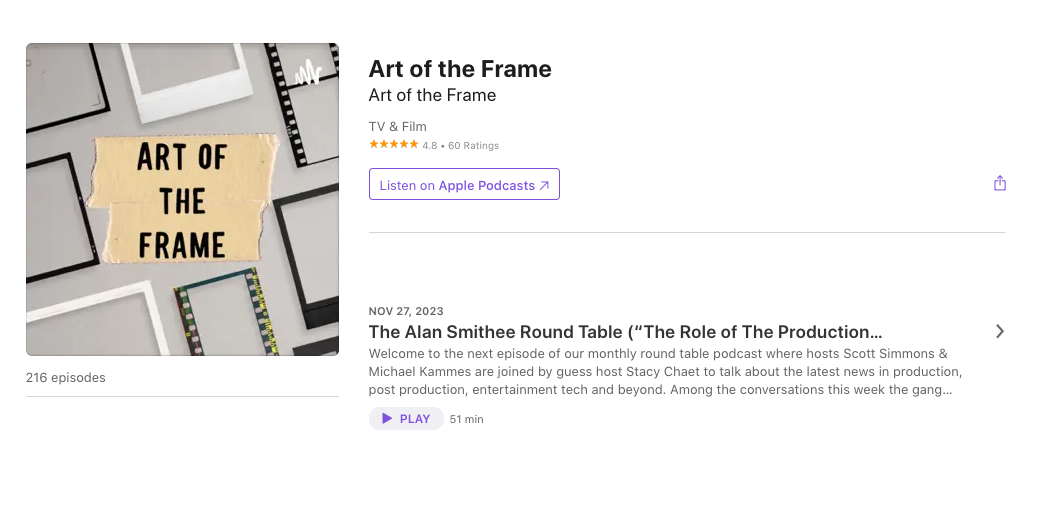Screen dimensions: 1052x517
Task: Click the audio waveform logo on the artwork
Action: coord(308,73)
